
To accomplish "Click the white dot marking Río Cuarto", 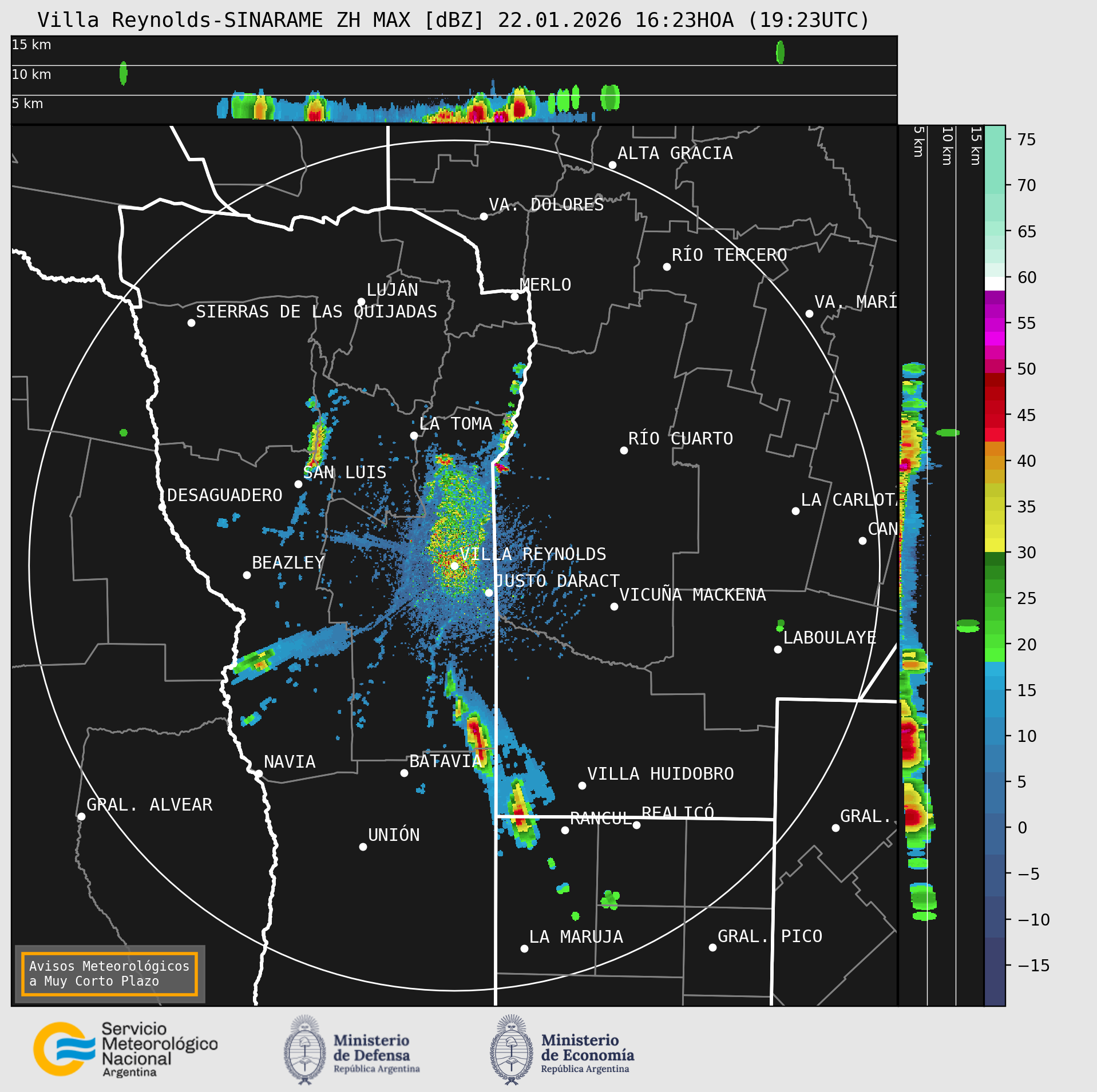I will 624,451.
